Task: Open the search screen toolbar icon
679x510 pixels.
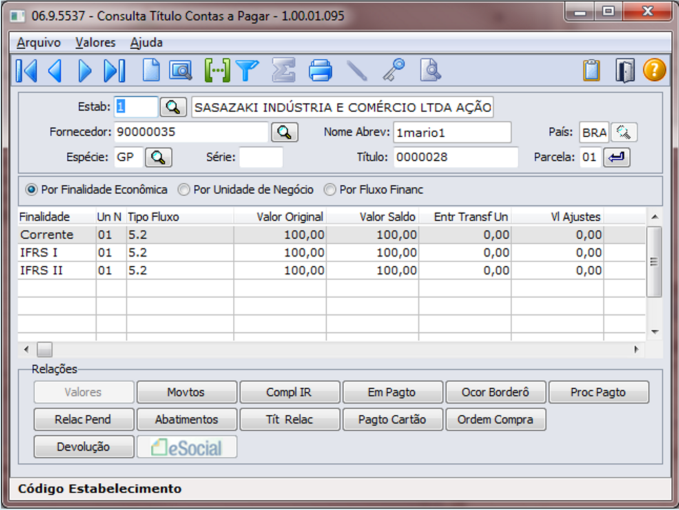Action: click(181, 70)
